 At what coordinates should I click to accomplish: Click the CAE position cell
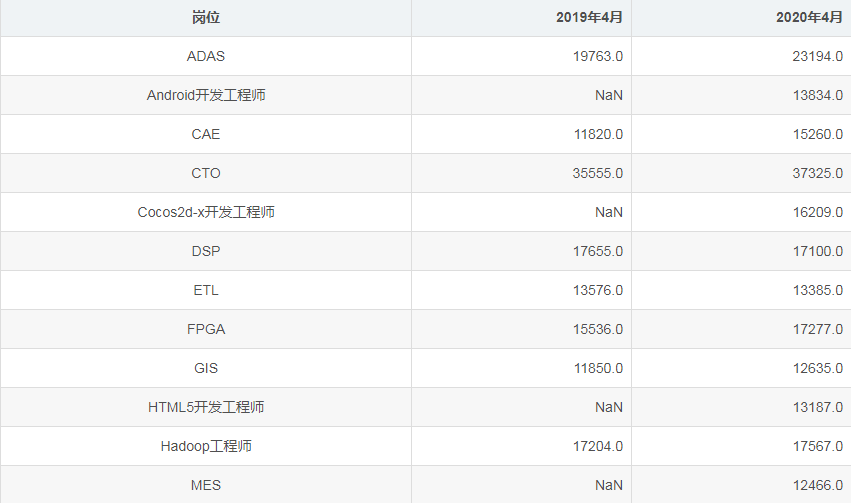tap(206, 135)
